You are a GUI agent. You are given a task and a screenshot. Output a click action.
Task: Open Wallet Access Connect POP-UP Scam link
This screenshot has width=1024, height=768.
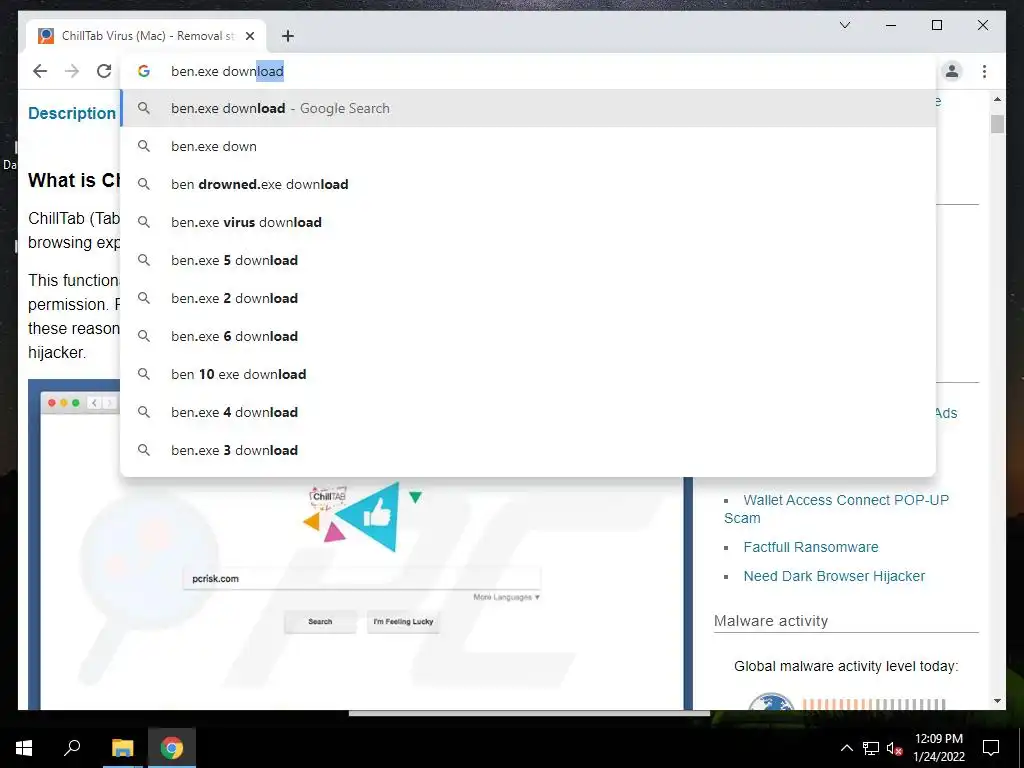click(x=837, y=509)
